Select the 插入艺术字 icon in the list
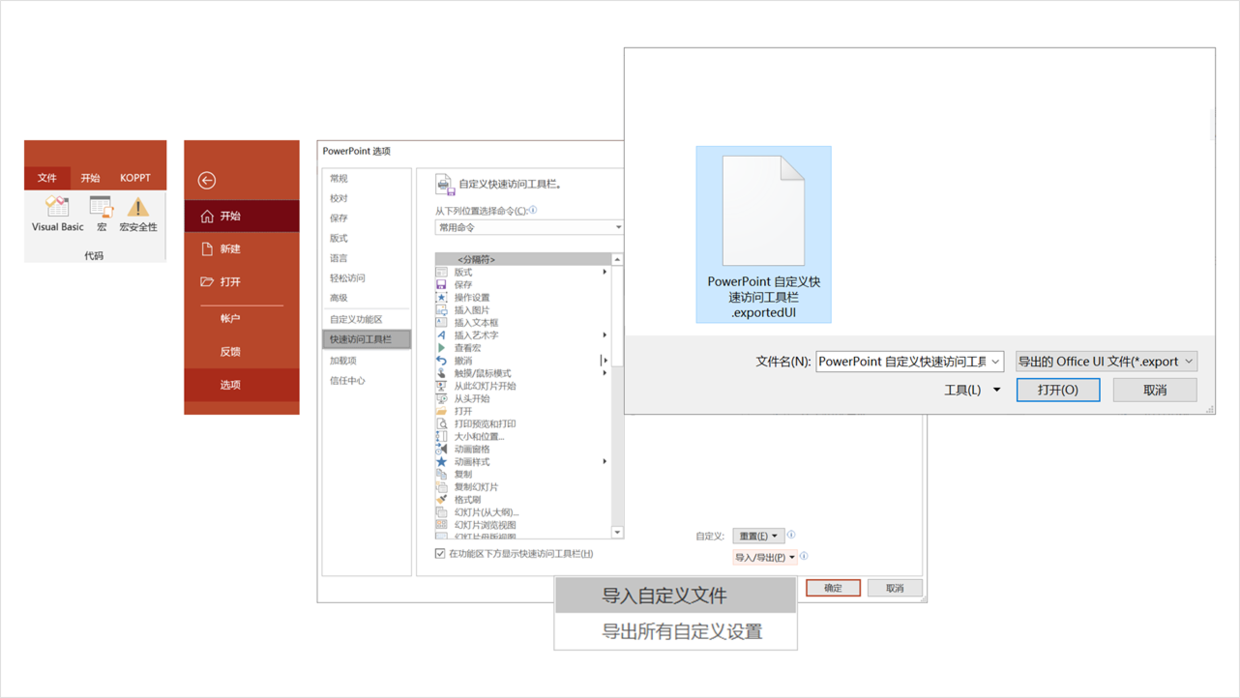 pyautogui.click(x=441, y=335)
